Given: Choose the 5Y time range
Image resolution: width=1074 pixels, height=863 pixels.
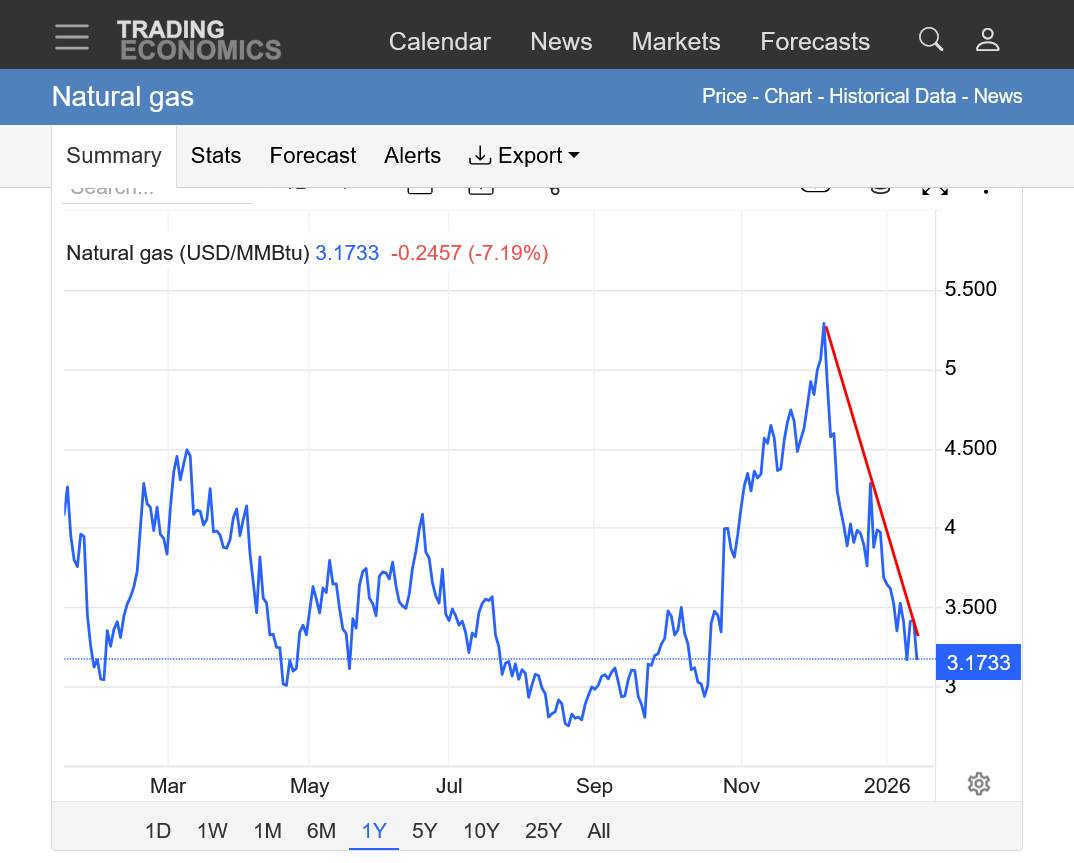Looking at the screenshot, I should [x=425, y=831].
